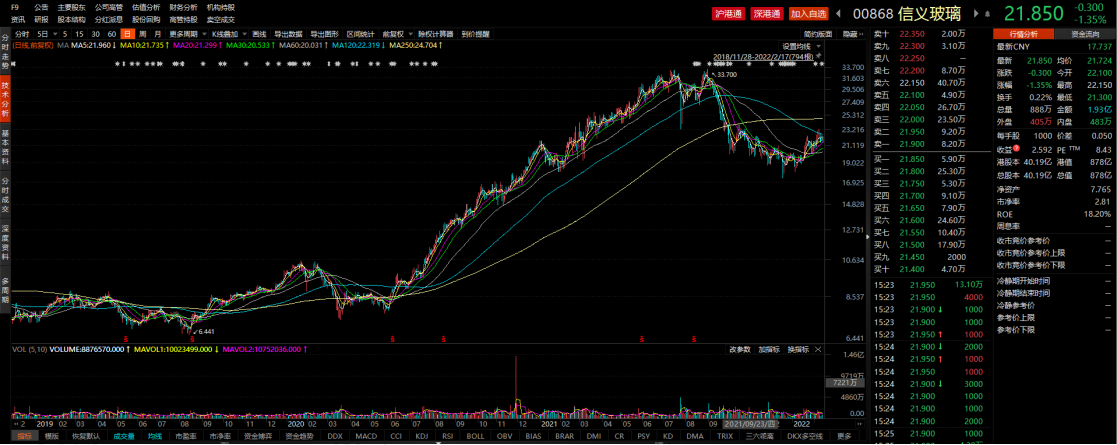Image resolution: width=1117 pixels, height=445 pixels.
Task: Open the 卖空成交 menu item
Action: click(221, 19)
